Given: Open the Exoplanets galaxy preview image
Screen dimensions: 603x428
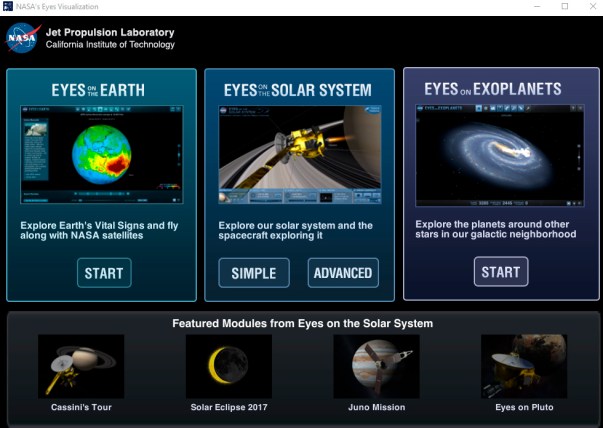Looking at the screenshot, I should pos(500,155).
